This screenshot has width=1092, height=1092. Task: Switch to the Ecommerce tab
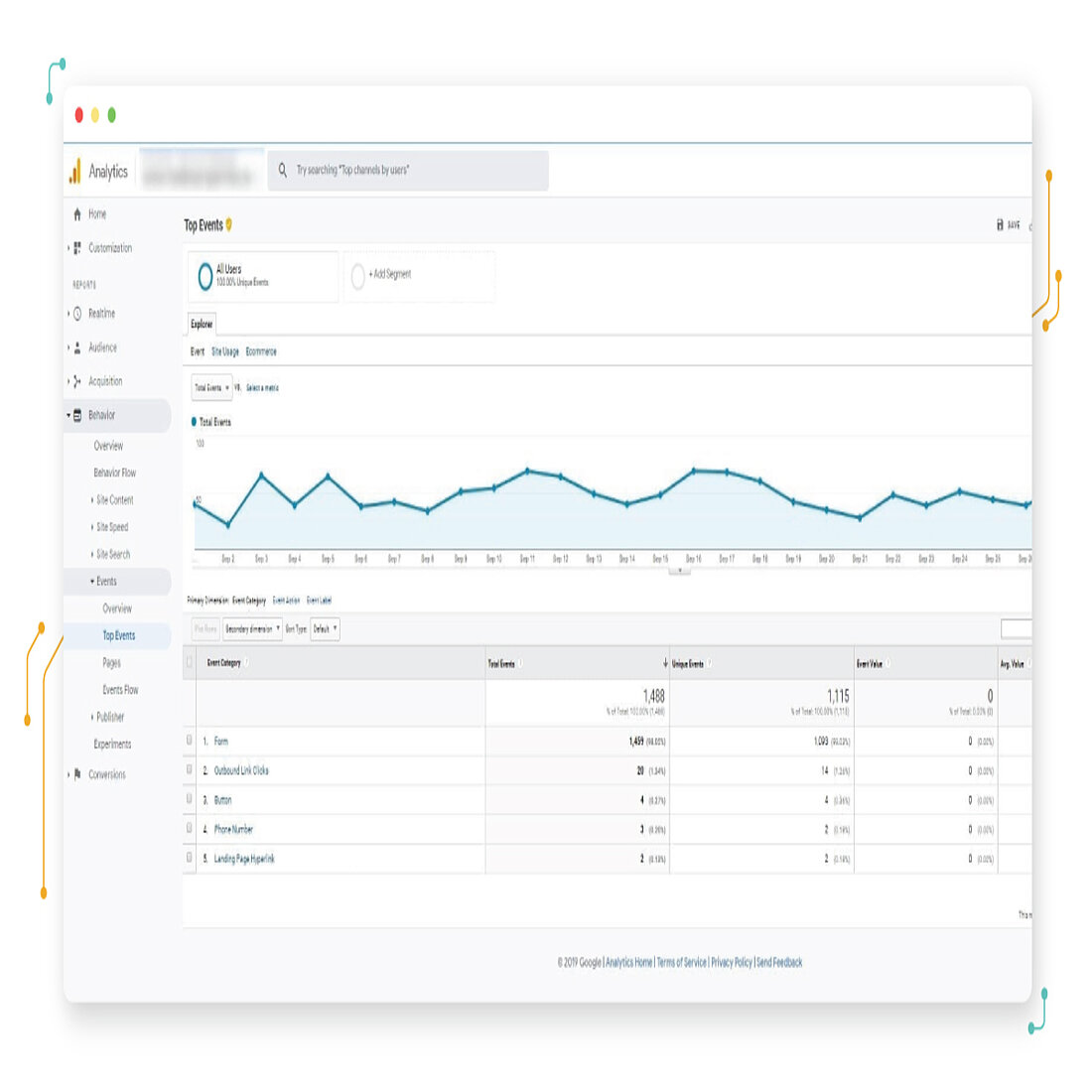261,351
